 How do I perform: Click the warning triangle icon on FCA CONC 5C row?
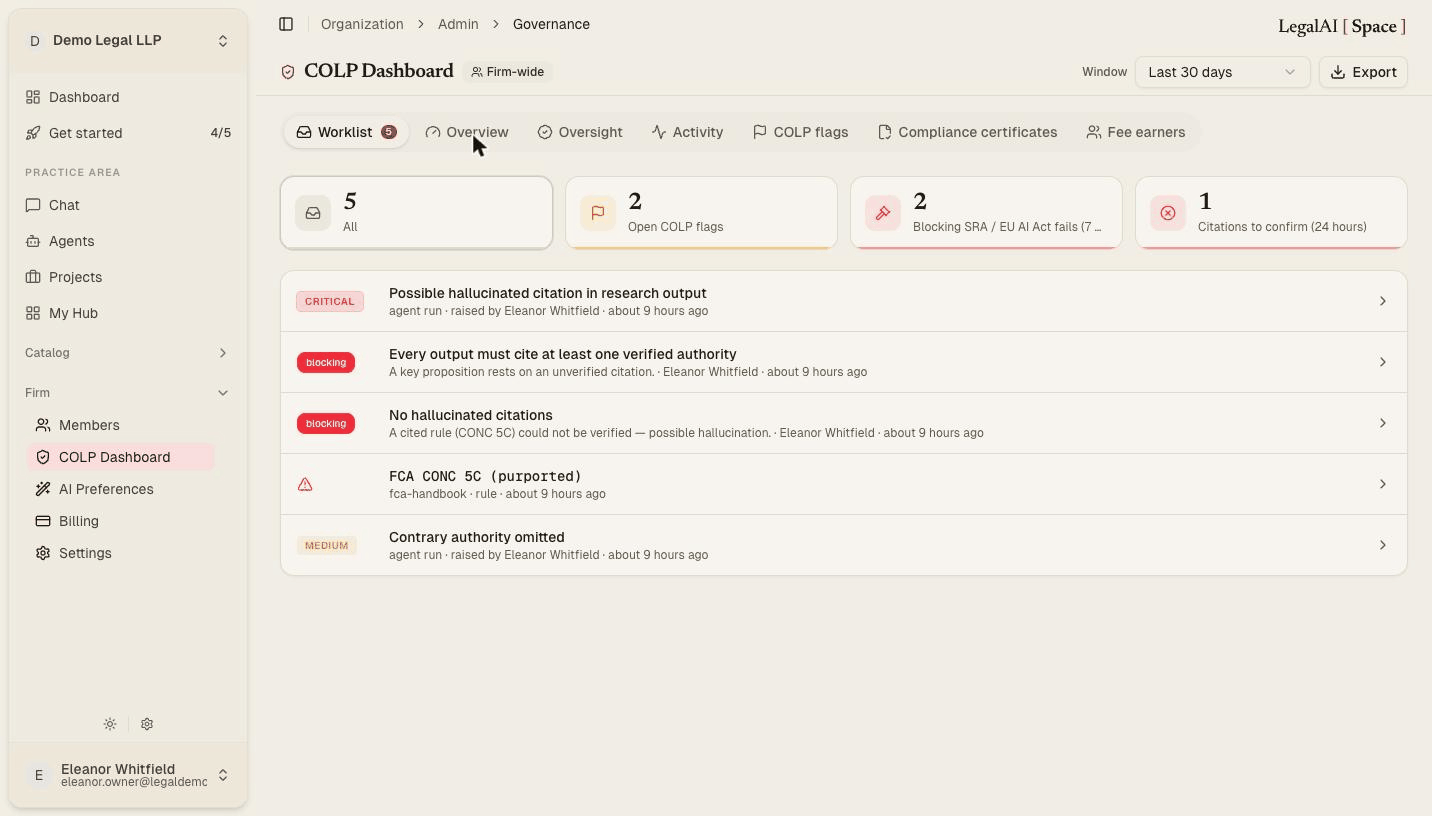[x=305, y=484]
